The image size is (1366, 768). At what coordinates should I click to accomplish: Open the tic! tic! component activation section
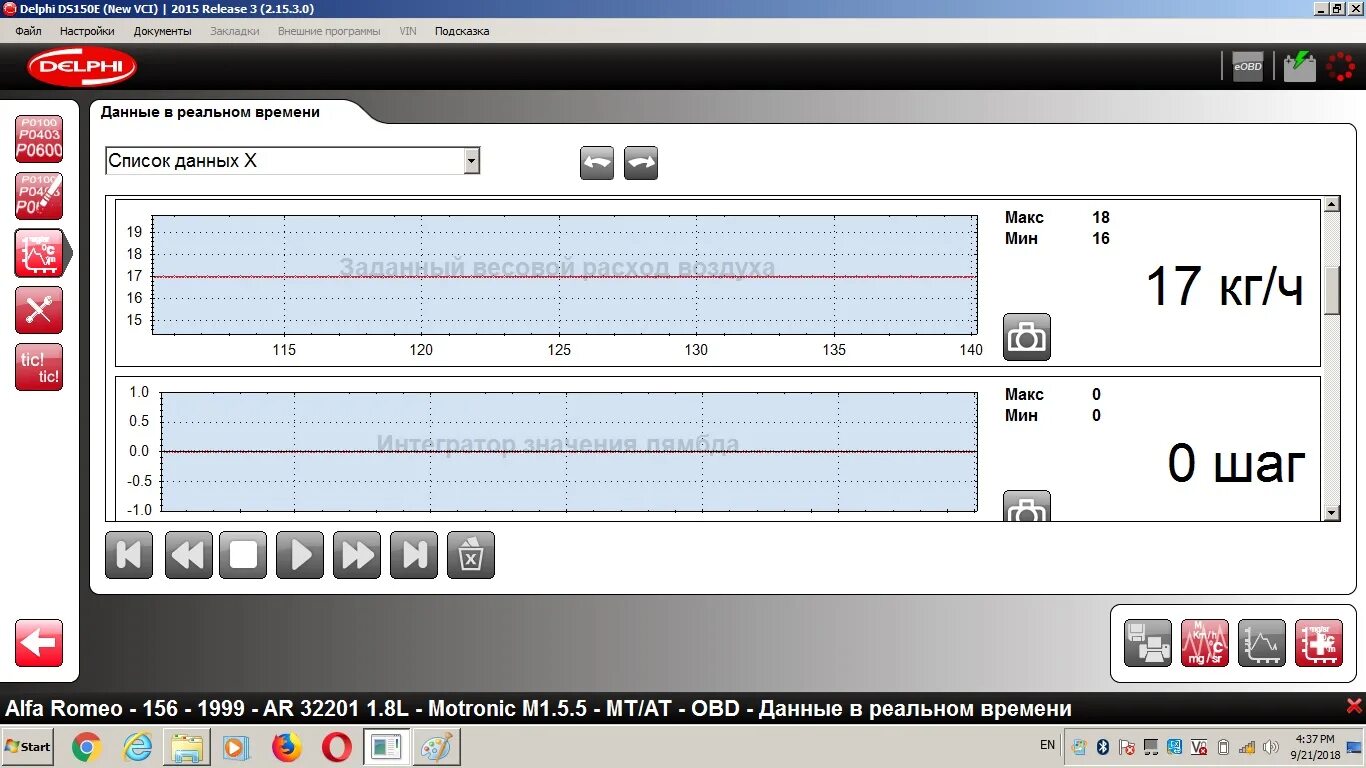[x=39, y=367]
